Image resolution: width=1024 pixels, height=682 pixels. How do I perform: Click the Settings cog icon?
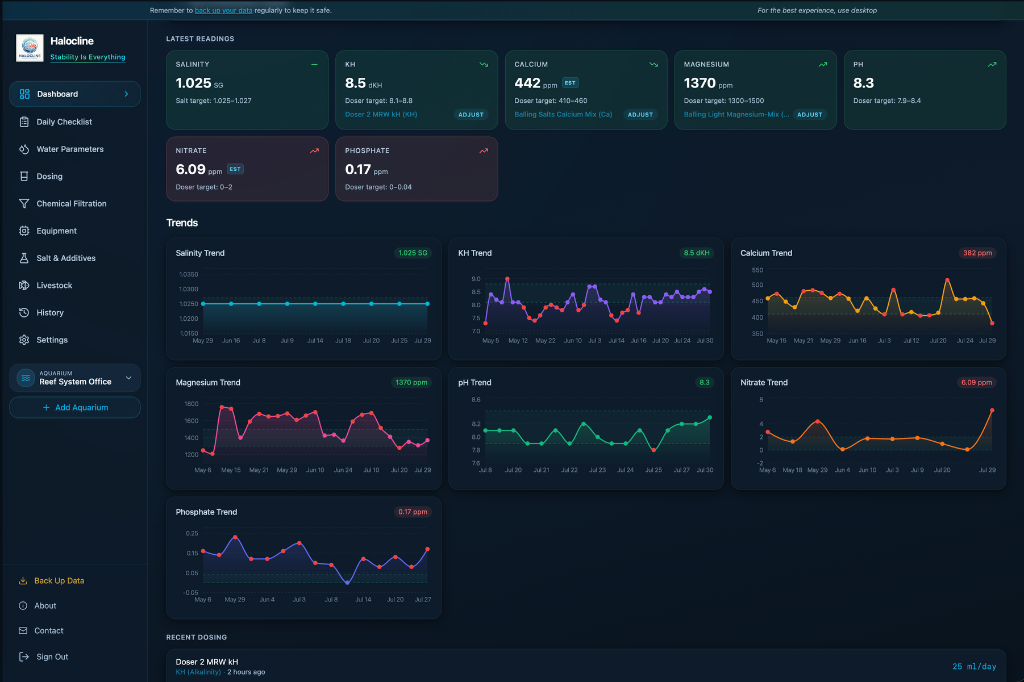coord(24,340)
